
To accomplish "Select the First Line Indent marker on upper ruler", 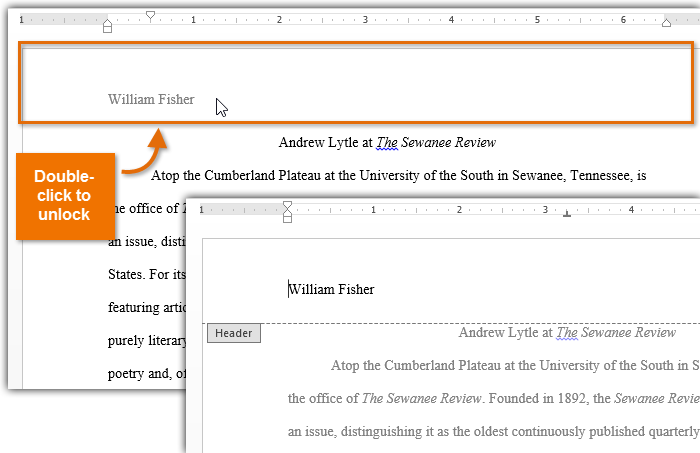I will point(150,15).
